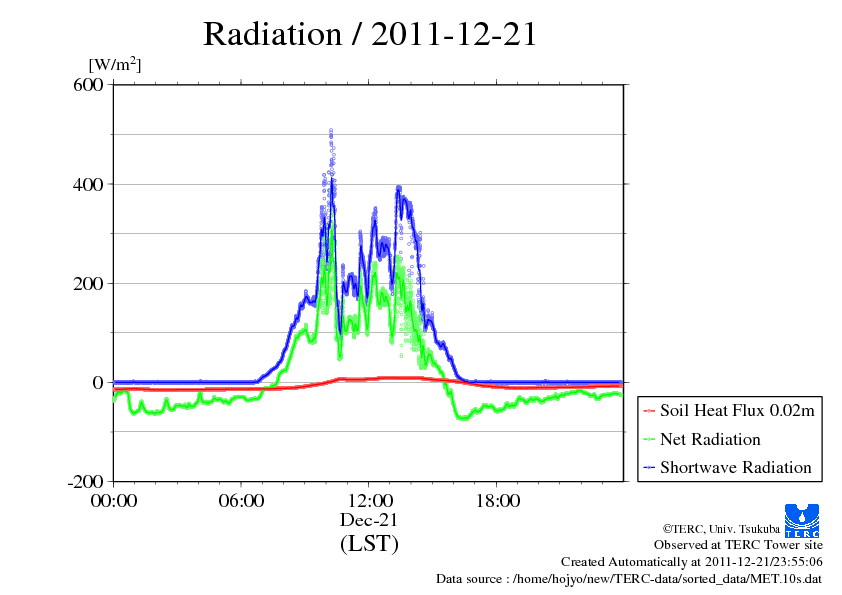Click the '200' y-axis label
This screenshot has height=595, width=842.
pos(88,284)
